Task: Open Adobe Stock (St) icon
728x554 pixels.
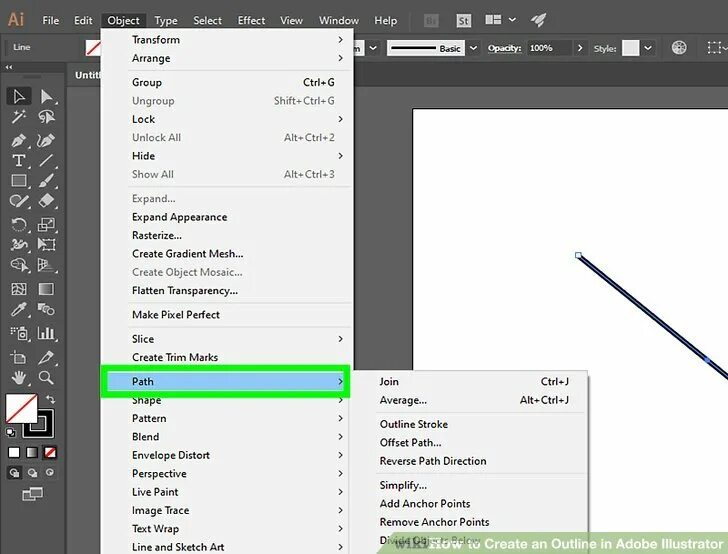Action: click(463, 20)
